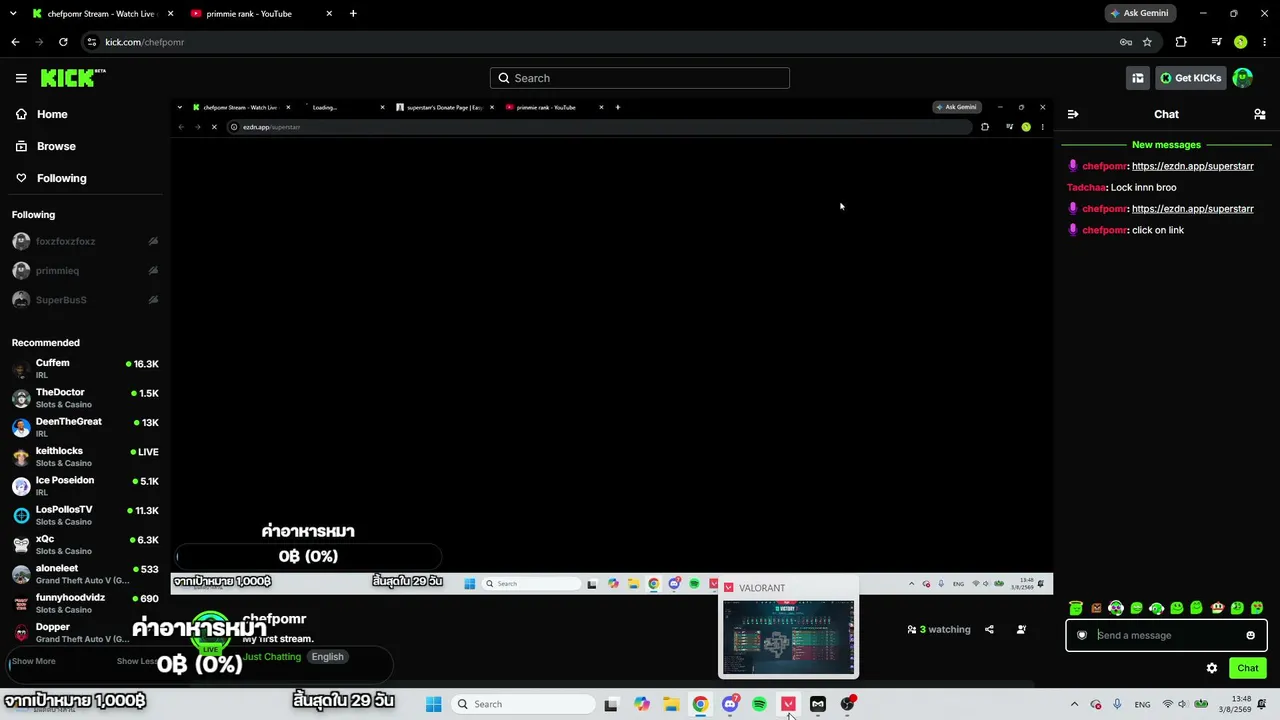
Task: Click the VALORANT window preview thumbnail
Action: 789,638
